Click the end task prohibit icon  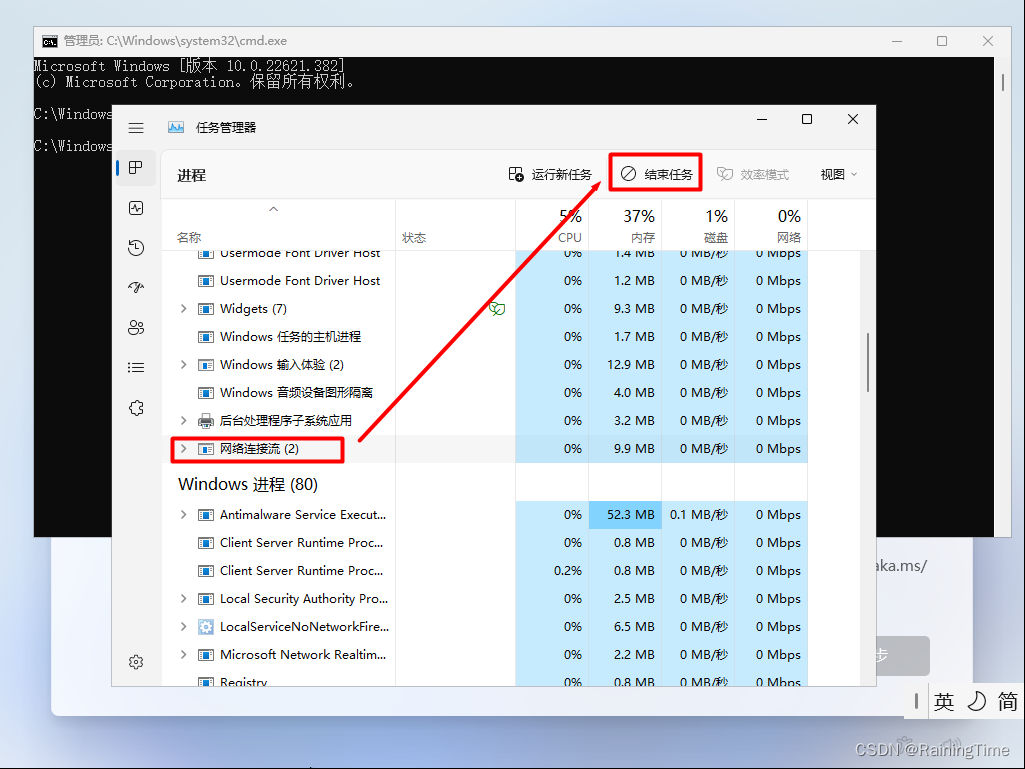(628, 173)
